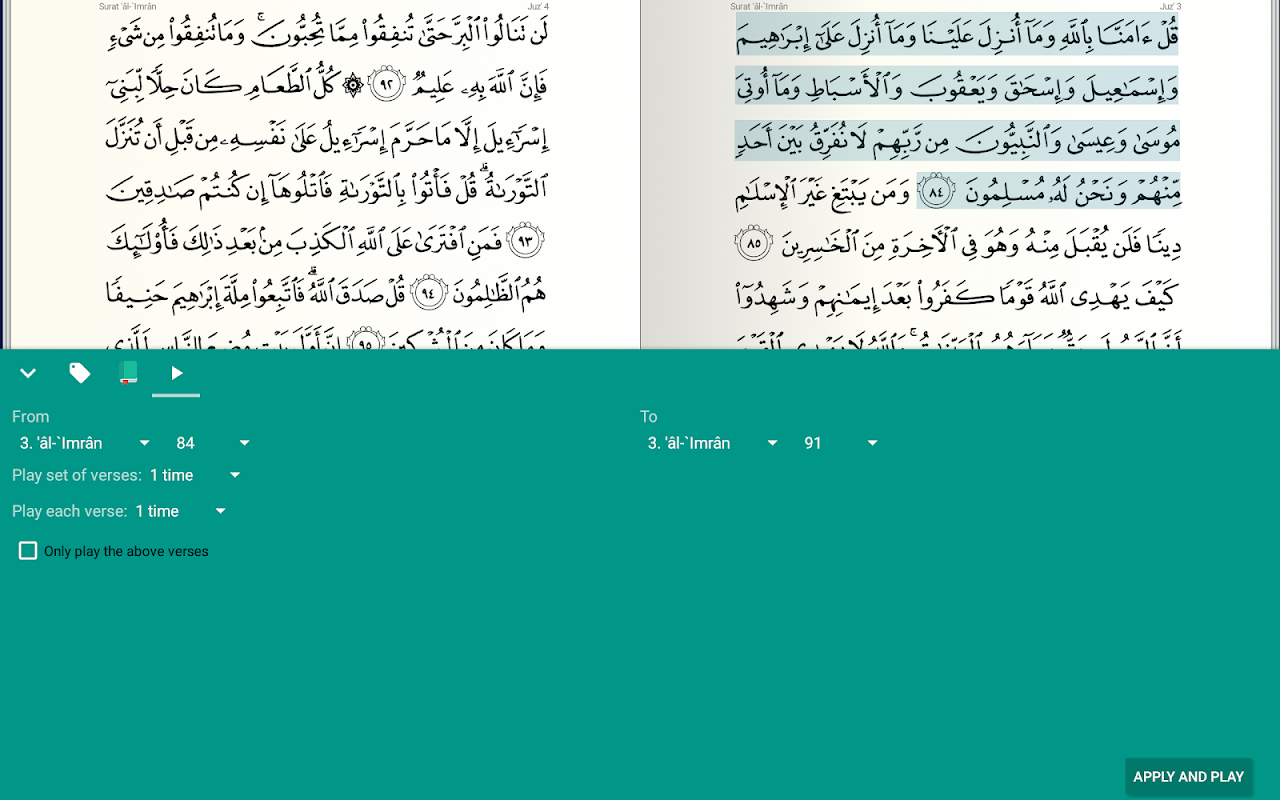Open the tags panel

[x=80, y=372]
